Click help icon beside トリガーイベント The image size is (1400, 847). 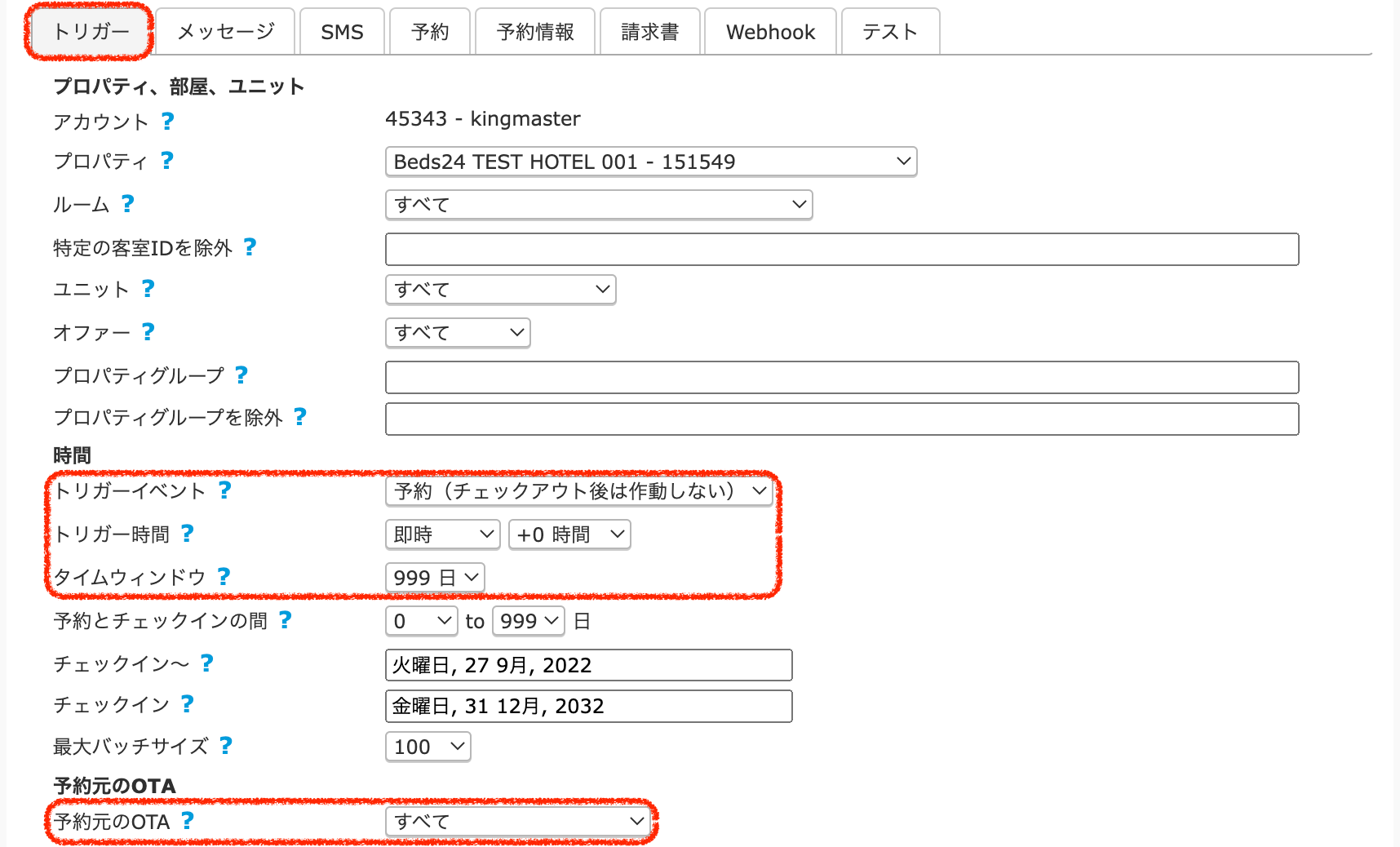click(x=224, y=490)
